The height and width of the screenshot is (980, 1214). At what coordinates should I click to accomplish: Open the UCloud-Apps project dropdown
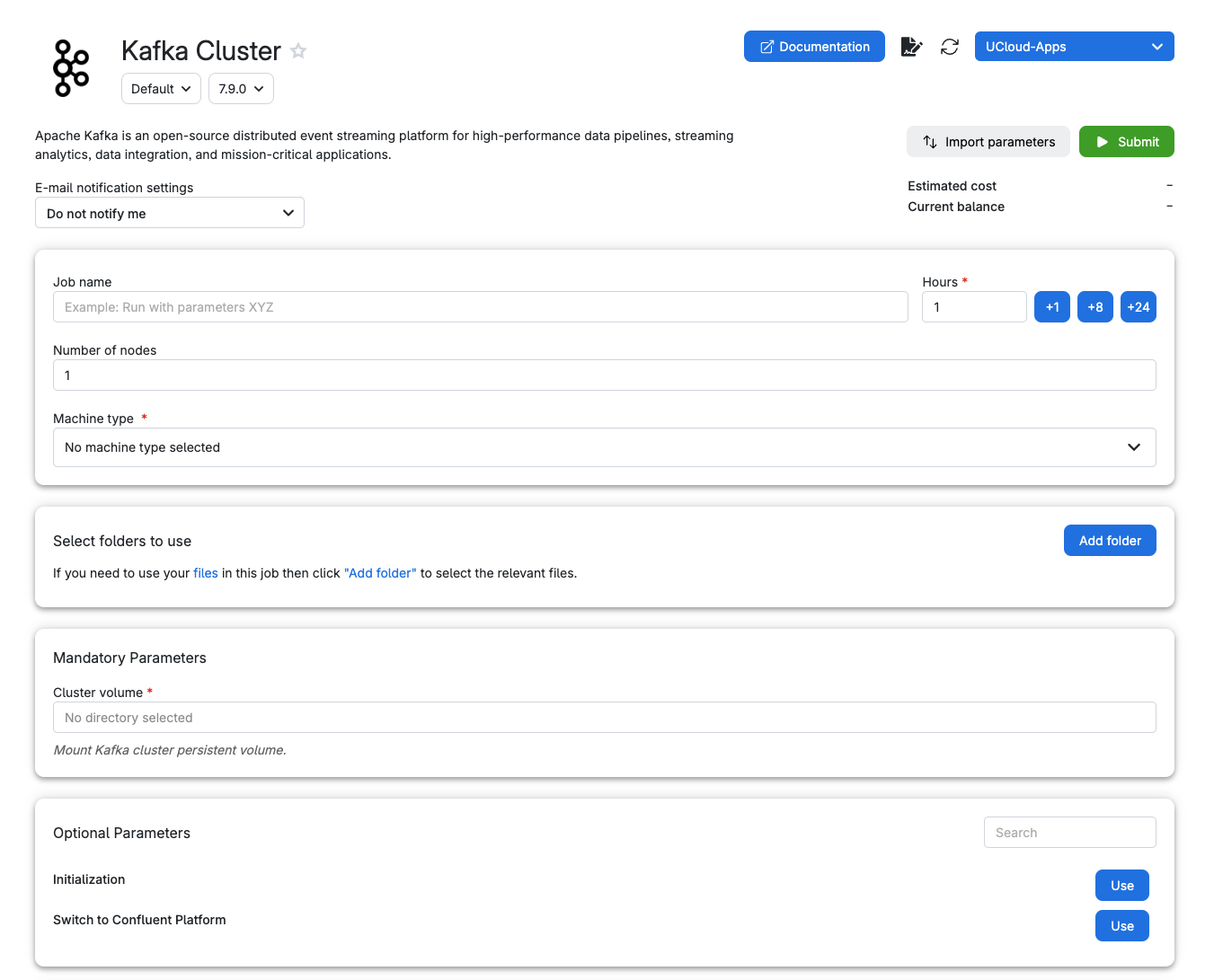click(1074, 47)
